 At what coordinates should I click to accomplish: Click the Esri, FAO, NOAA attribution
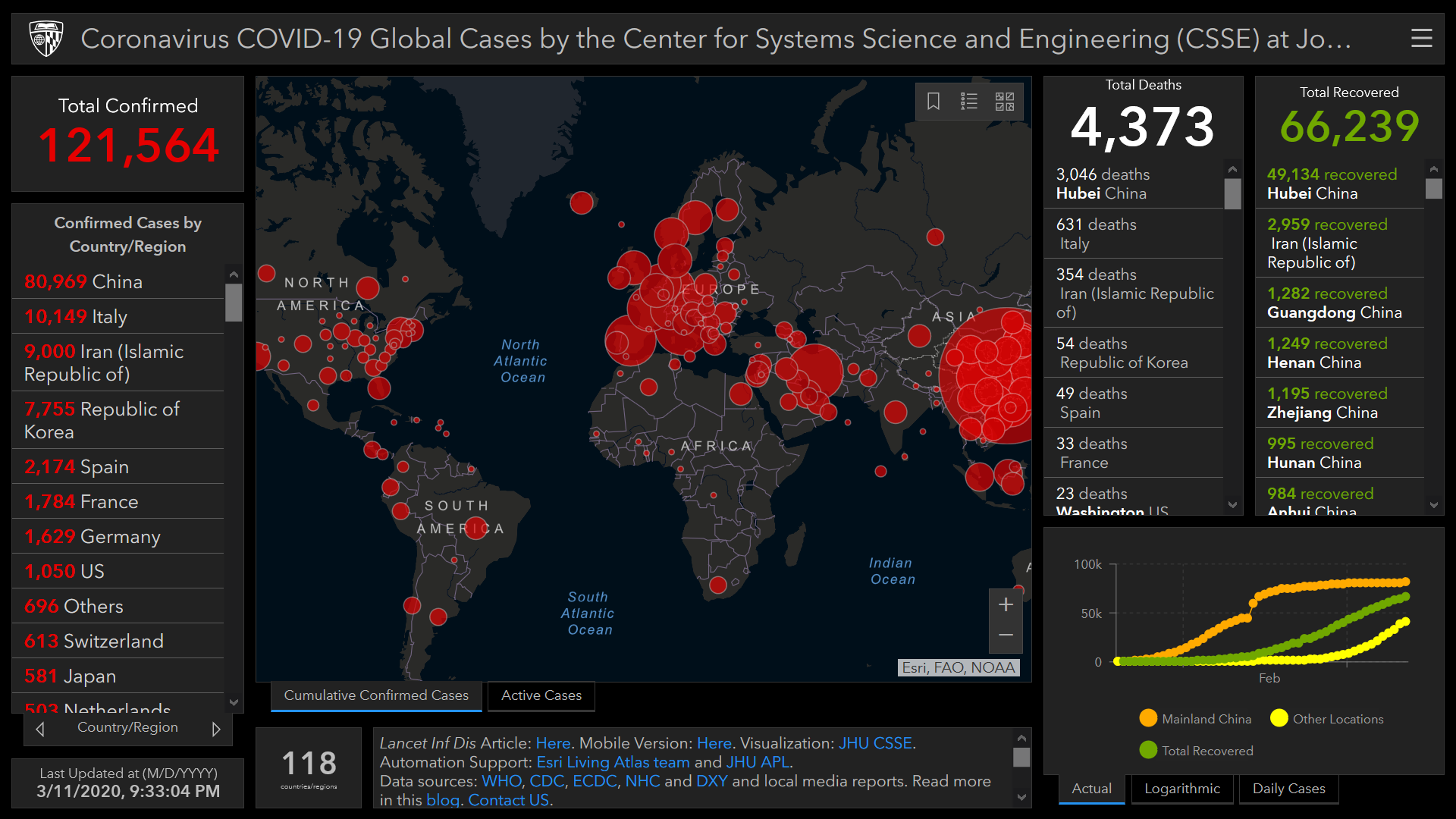click(x=959, y=667)
